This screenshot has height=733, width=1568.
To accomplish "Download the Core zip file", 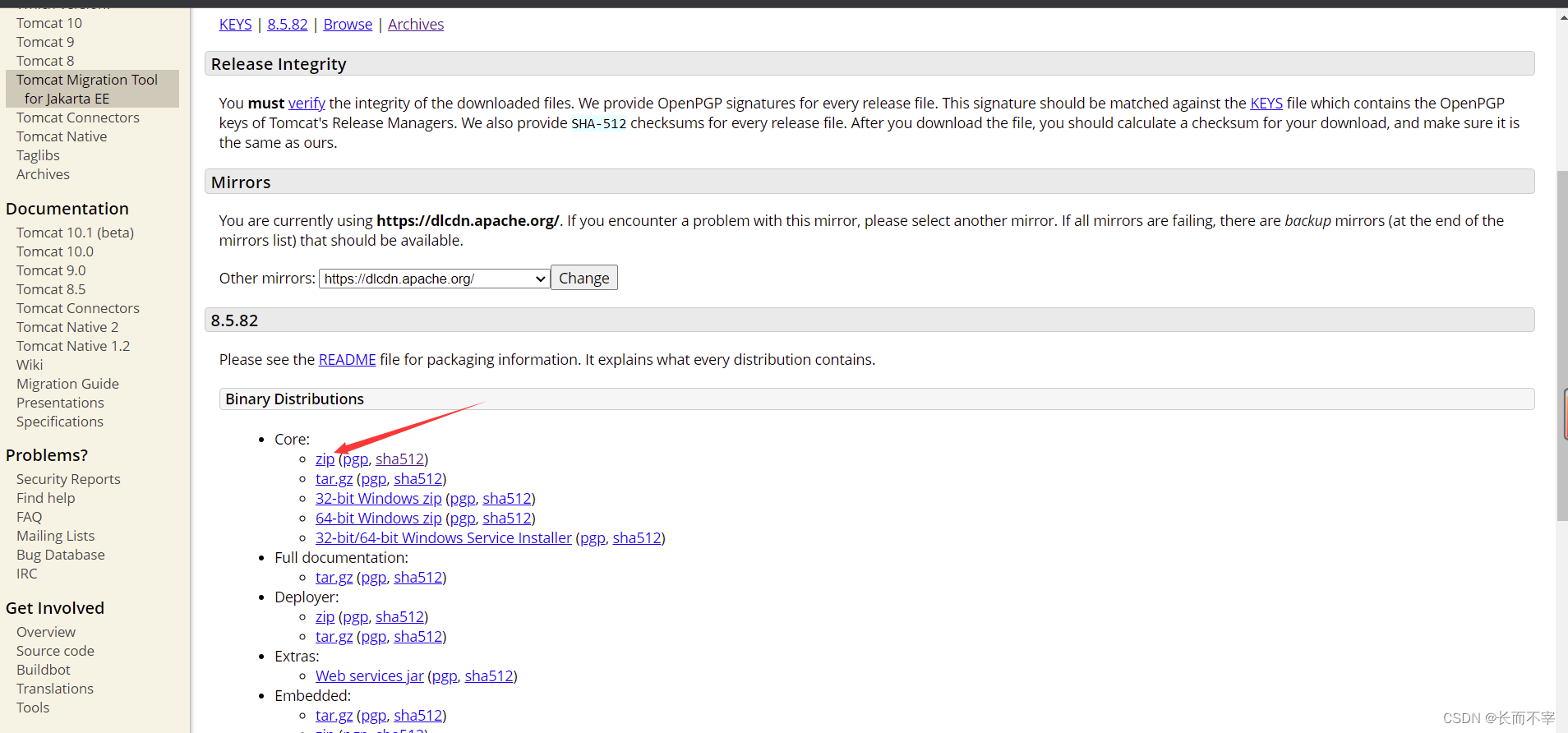I will [x=325, y=459].
